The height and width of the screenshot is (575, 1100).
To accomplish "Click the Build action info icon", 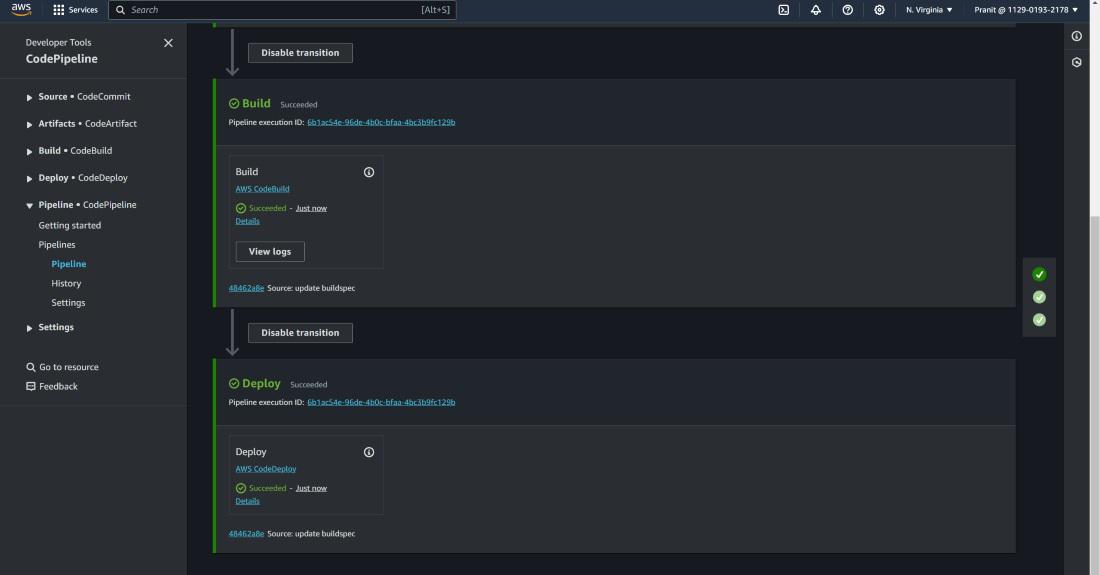I will tap(369, 172).
